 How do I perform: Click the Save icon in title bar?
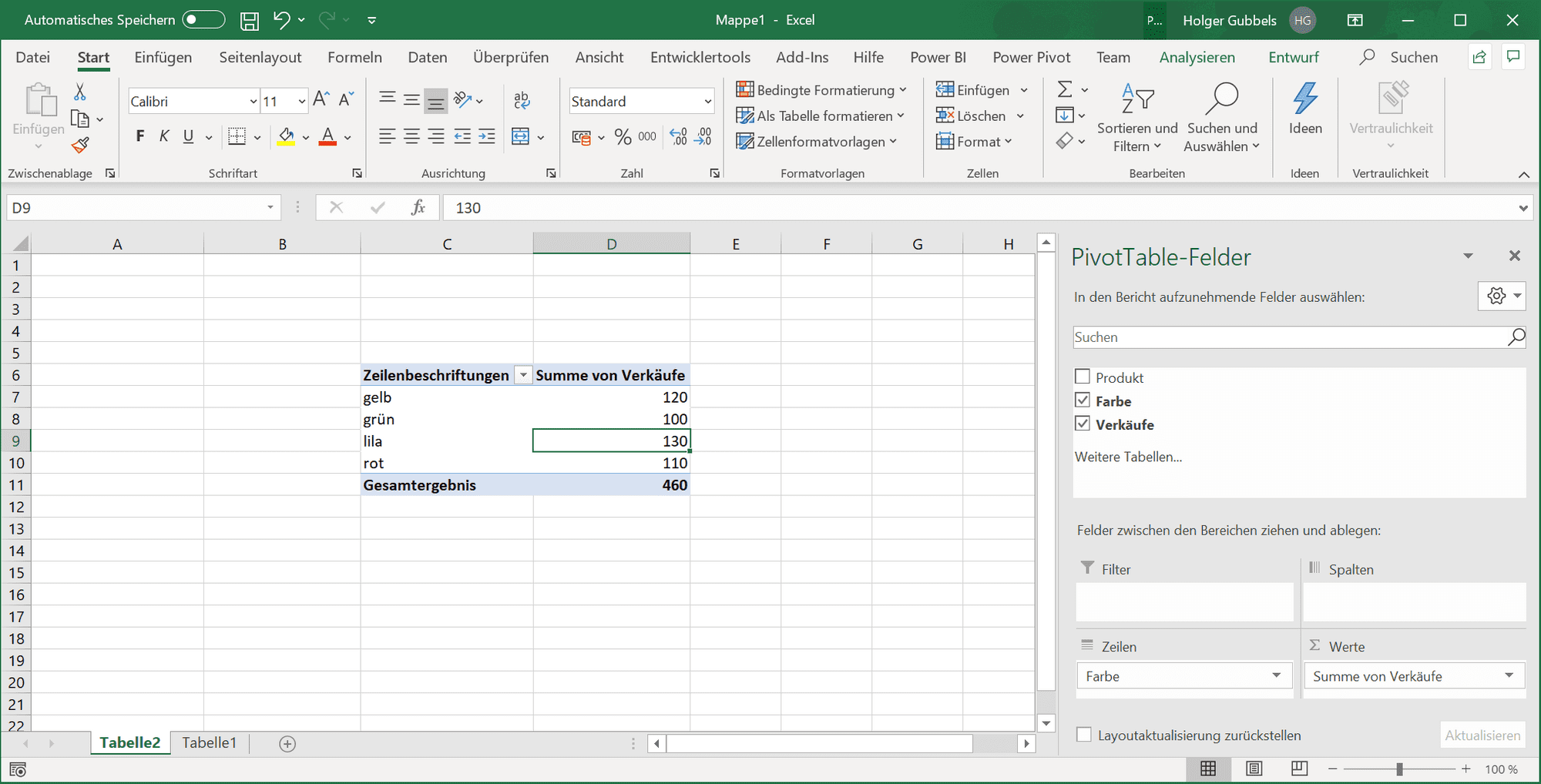(x=250, y=21)
